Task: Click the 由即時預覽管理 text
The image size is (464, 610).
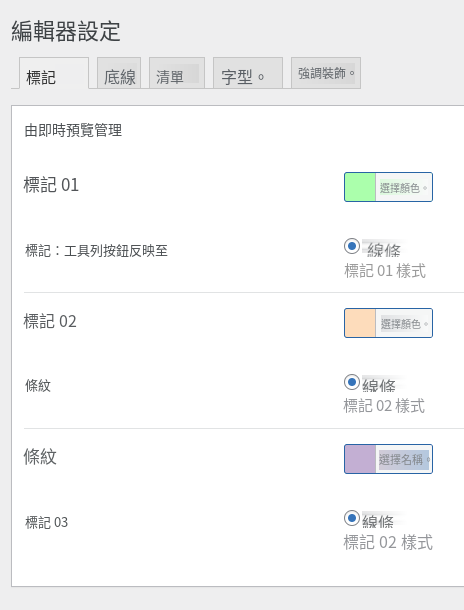Action: click(73, 130)
